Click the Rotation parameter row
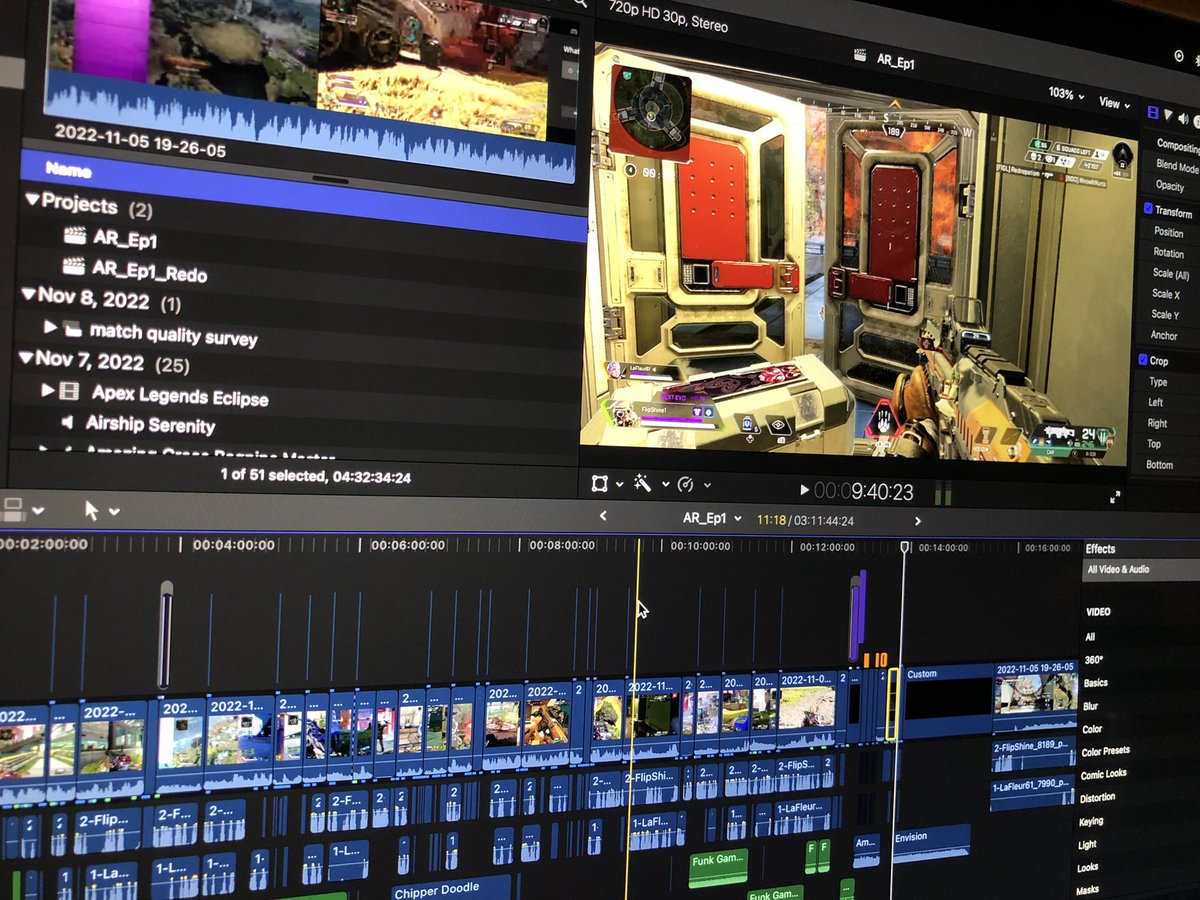This screenshot has height=900, width=1200. [x=1170, y=253]
